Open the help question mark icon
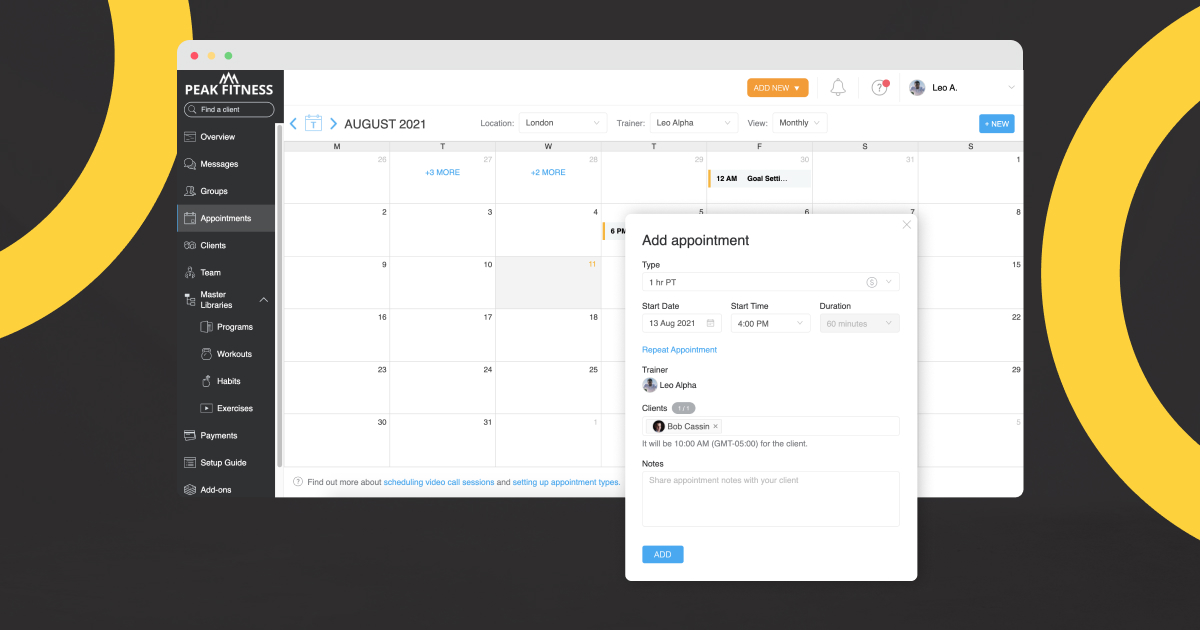The height and width of the screenshot is (630, 1200). [x=879, y=88]
